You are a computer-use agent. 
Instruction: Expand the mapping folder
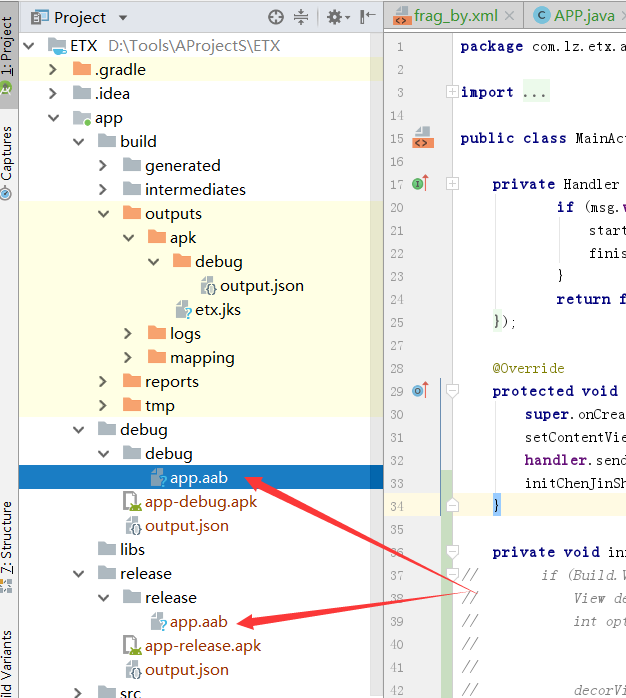click(x=128, y=357)
